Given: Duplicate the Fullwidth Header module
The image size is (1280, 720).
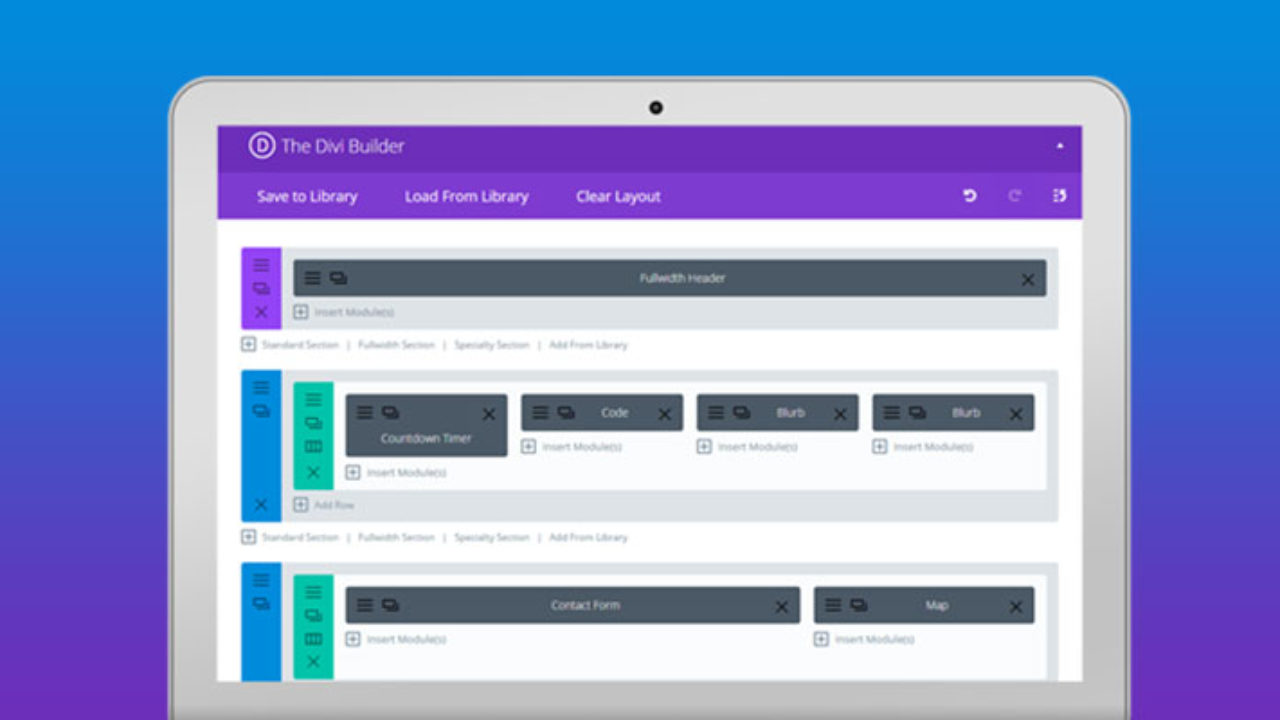Looking at the screenshot, I should (x=338, y=278).
